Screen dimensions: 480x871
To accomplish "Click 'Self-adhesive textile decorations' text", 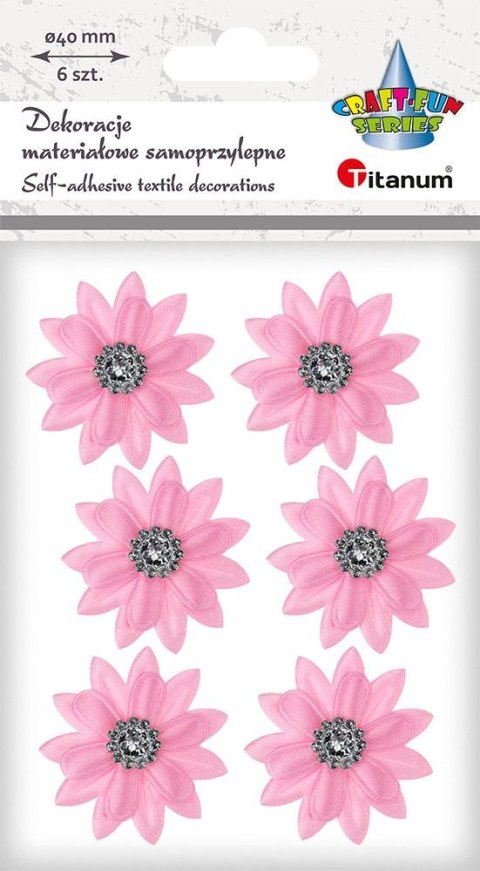I will point(148,184).
